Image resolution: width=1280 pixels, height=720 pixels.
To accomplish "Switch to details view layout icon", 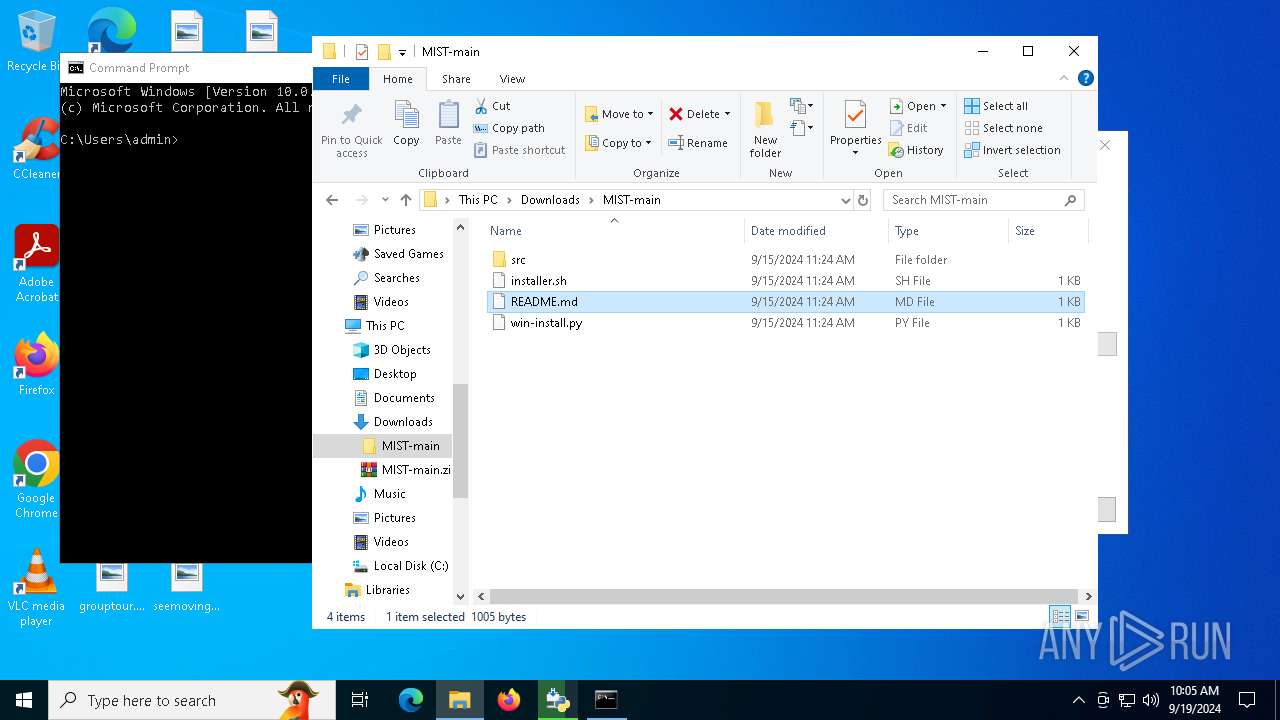I will click(x=1060, y=616).
